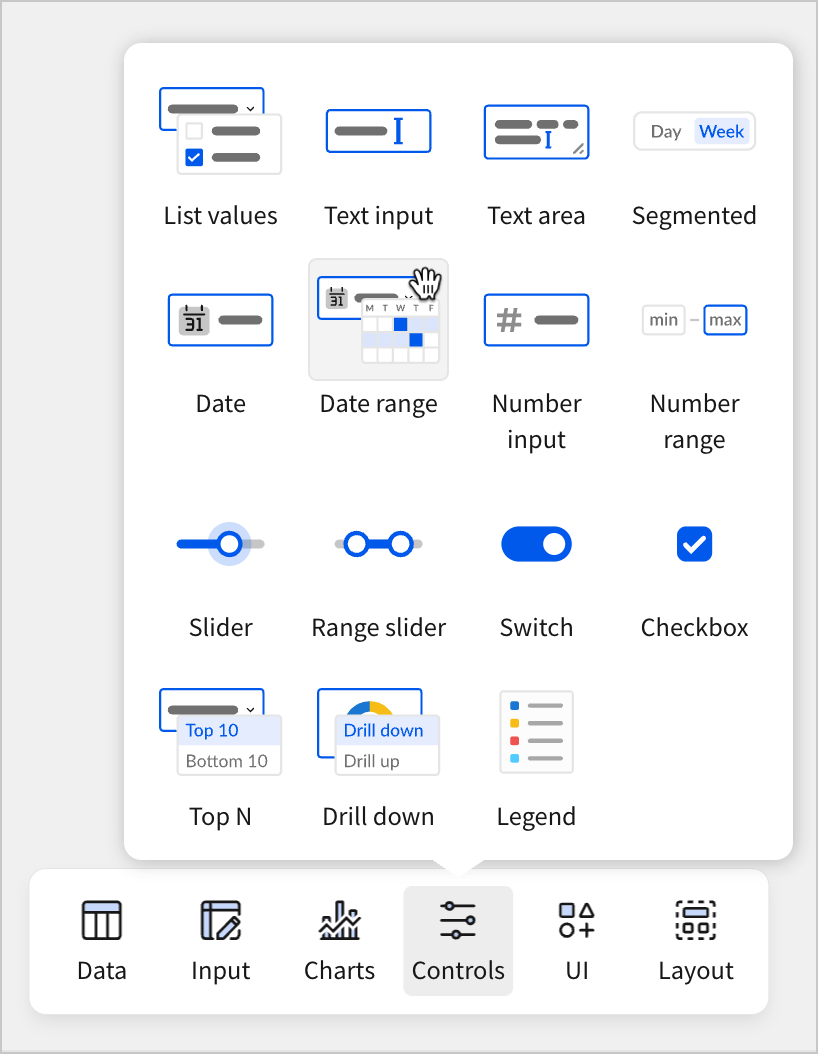The width and height of the screenshot is (818, 1054).
Task: Open the Charts menu in toolbar
Action: point(339,940)
